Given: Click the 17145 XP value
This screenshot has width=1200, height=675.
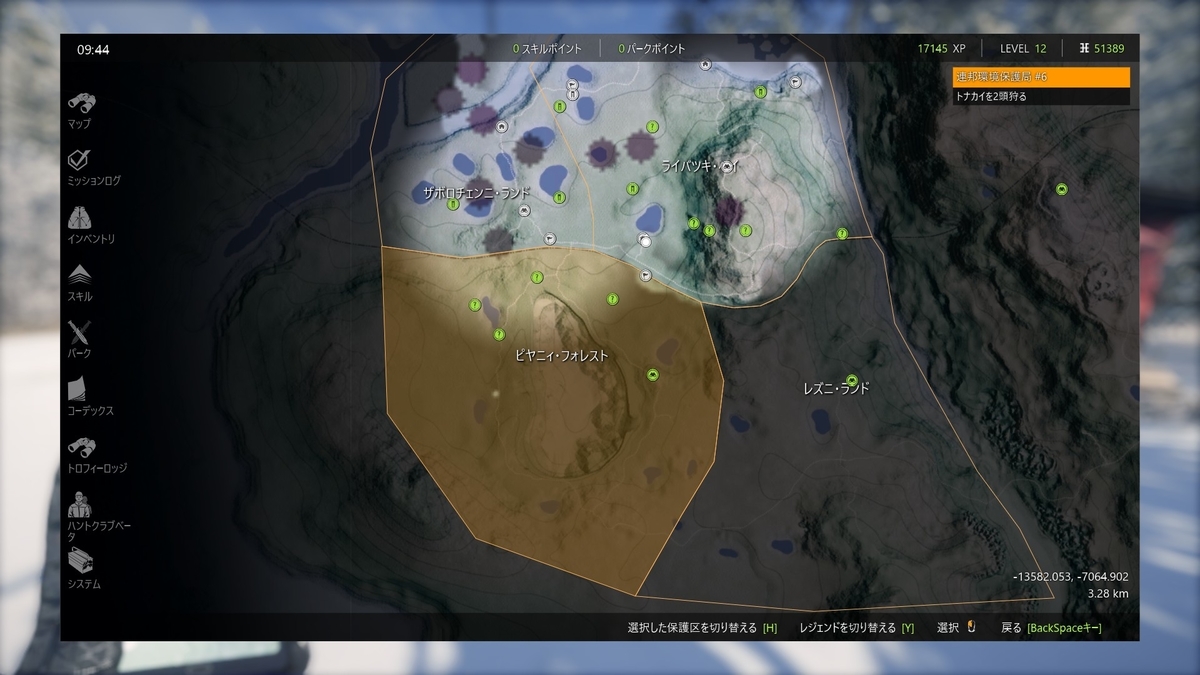Looking at the screenshot, I should (942, 48).
